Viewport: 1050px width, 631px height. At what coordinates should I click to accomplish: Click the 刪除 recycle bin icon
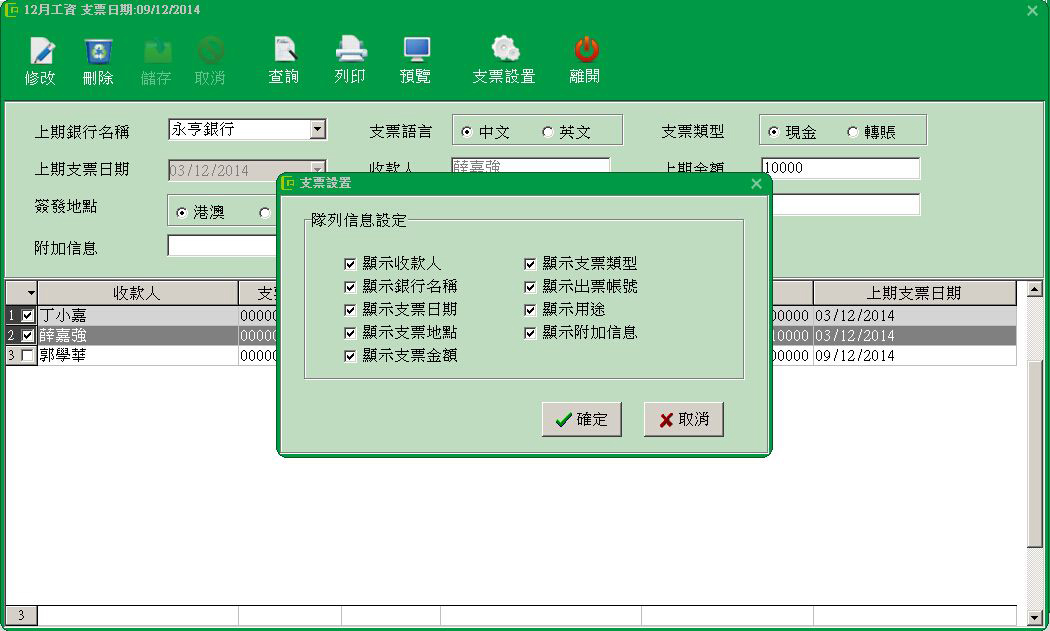tap(98, 51)
